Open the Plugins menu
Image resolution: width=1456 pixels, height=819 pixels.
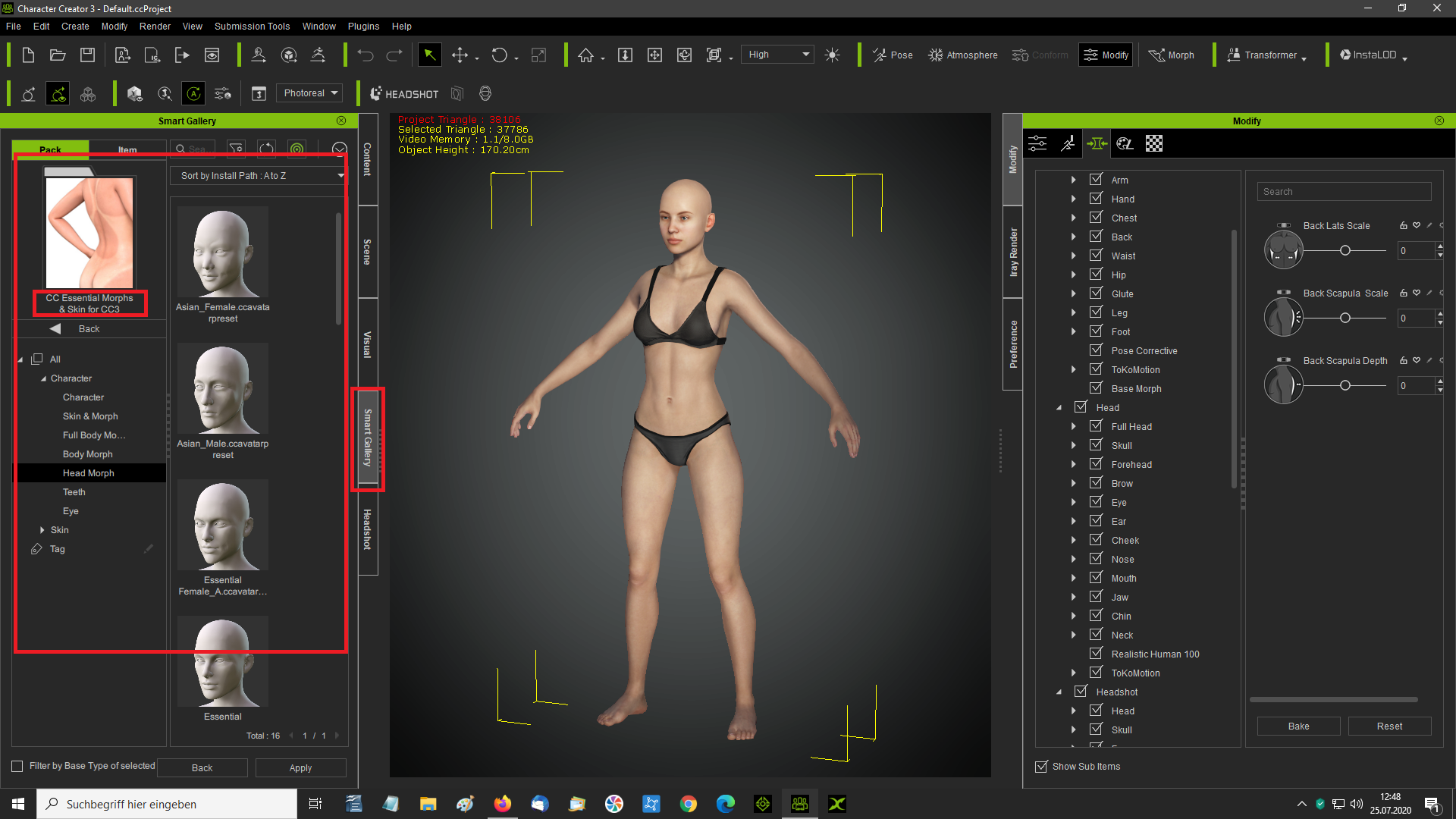tap(363, 27)
